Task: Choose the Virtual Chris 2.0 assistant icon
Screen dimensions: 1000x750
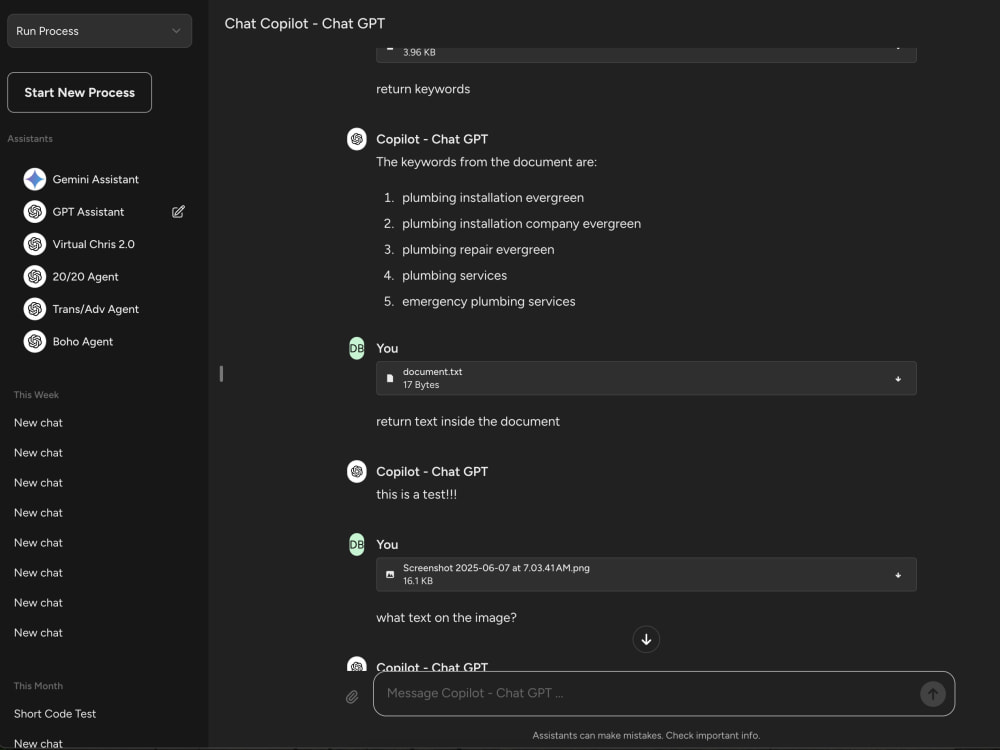Action: 34,244
